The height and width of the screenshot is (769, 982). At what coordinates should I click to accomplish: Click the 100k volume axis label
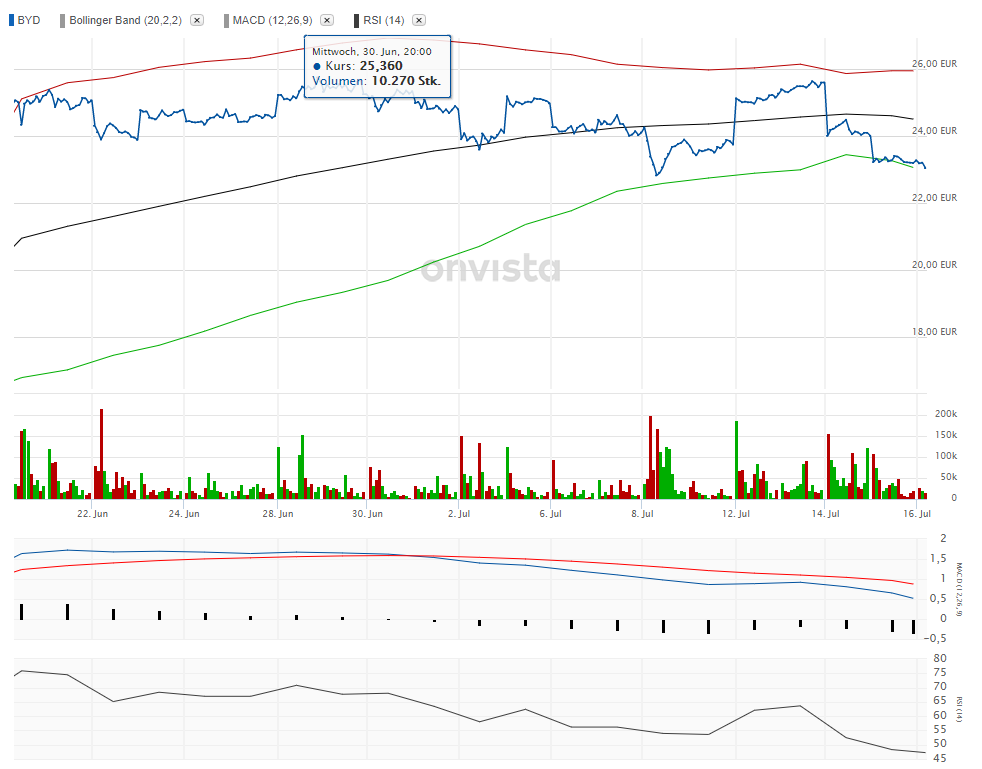pyautogui.click(x=946, y=456)
